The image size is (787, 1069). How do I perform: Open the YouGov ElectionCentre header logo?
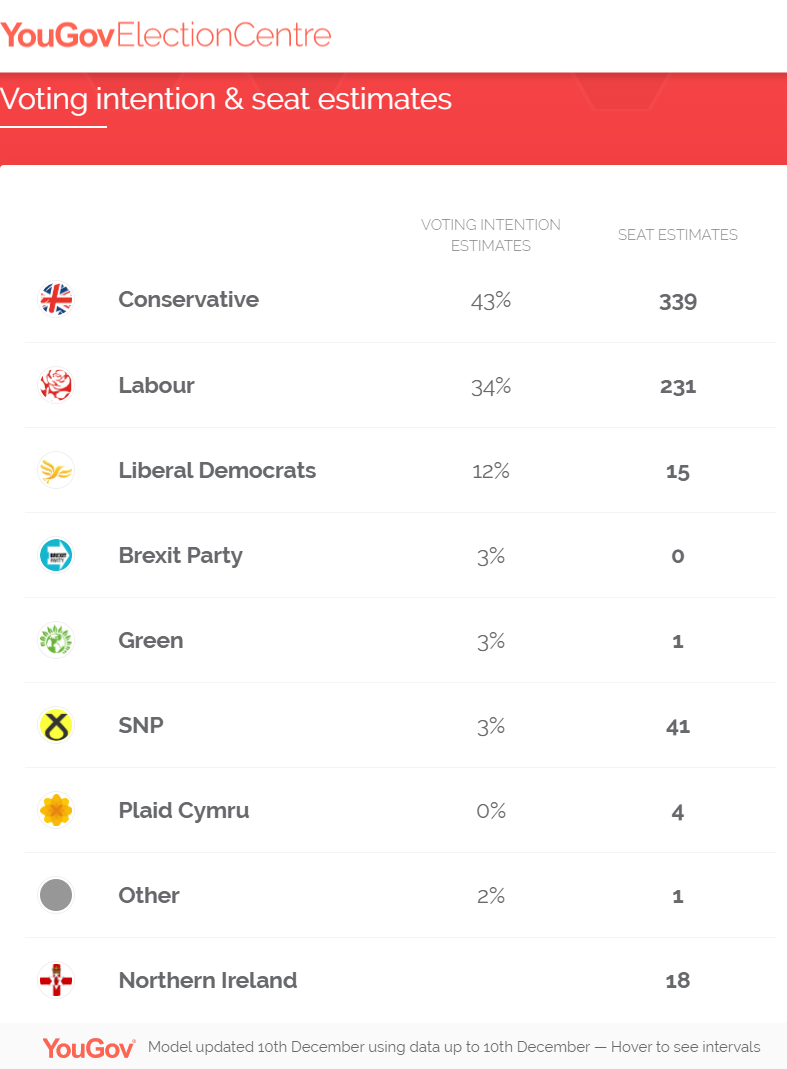coord(166,36)
